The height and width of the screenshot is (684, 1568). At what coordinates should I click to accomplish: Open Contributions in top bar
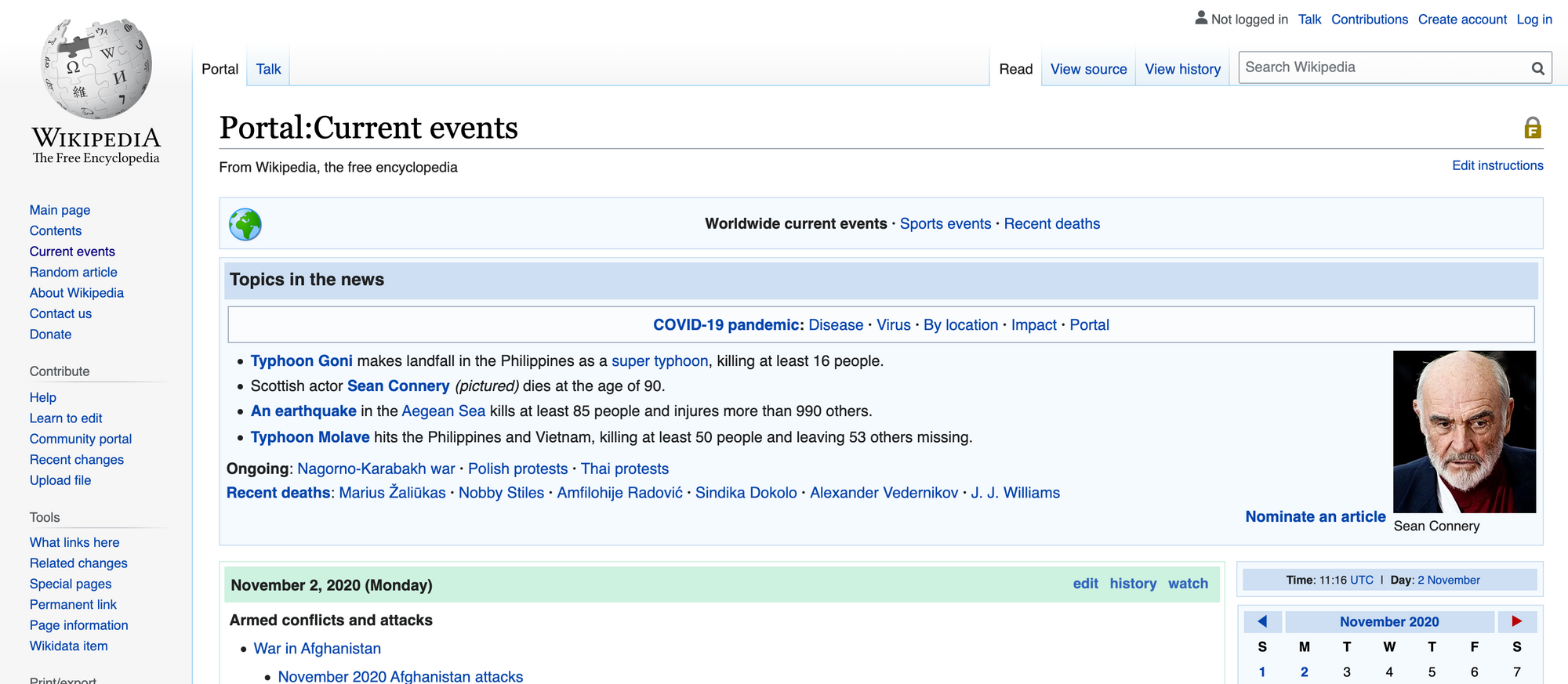[1369, 20]
